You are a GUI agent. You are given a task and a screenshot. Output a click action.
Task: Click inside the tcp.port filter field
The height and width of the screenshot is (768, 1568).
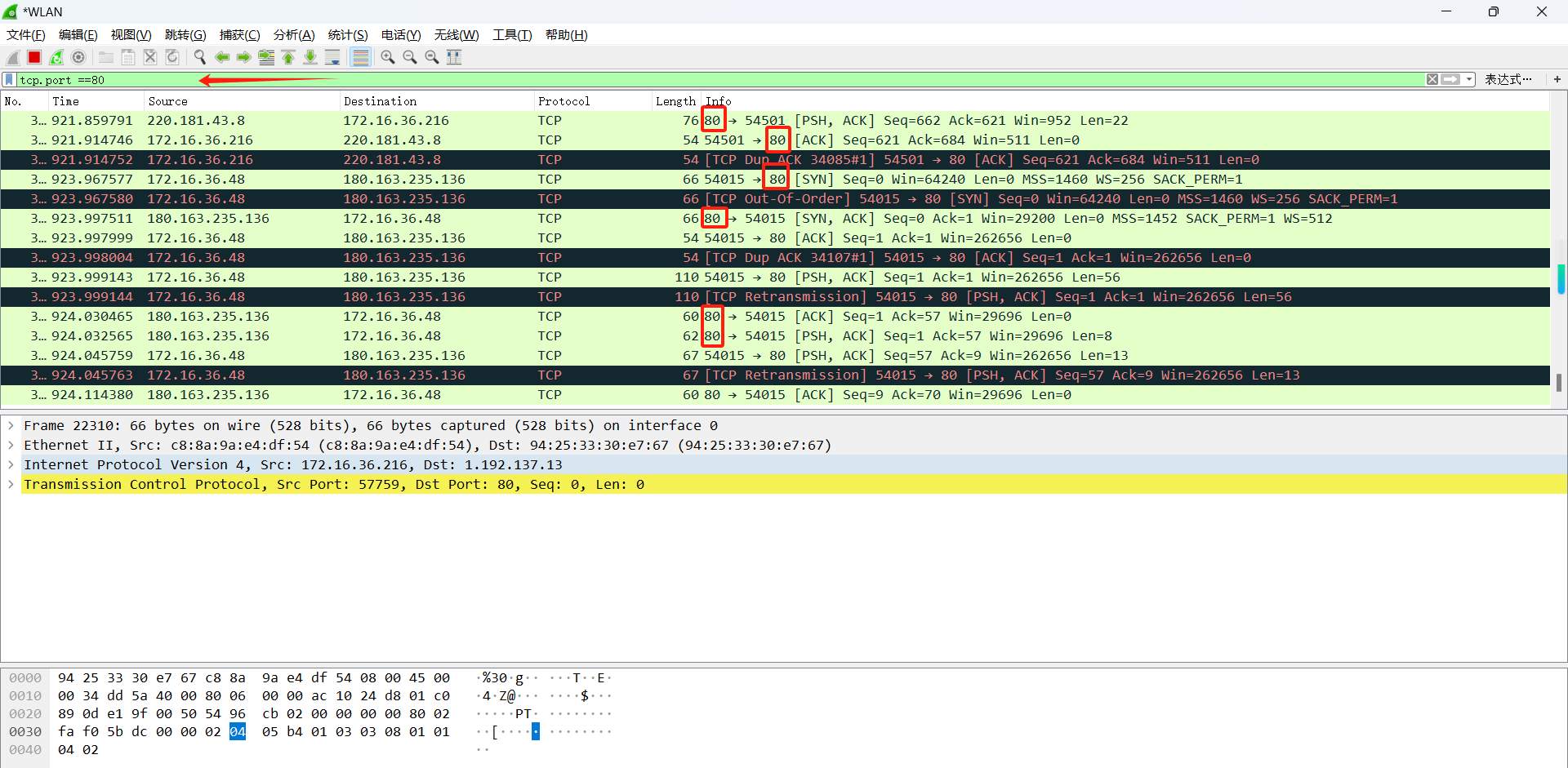(x=327, y=79)
